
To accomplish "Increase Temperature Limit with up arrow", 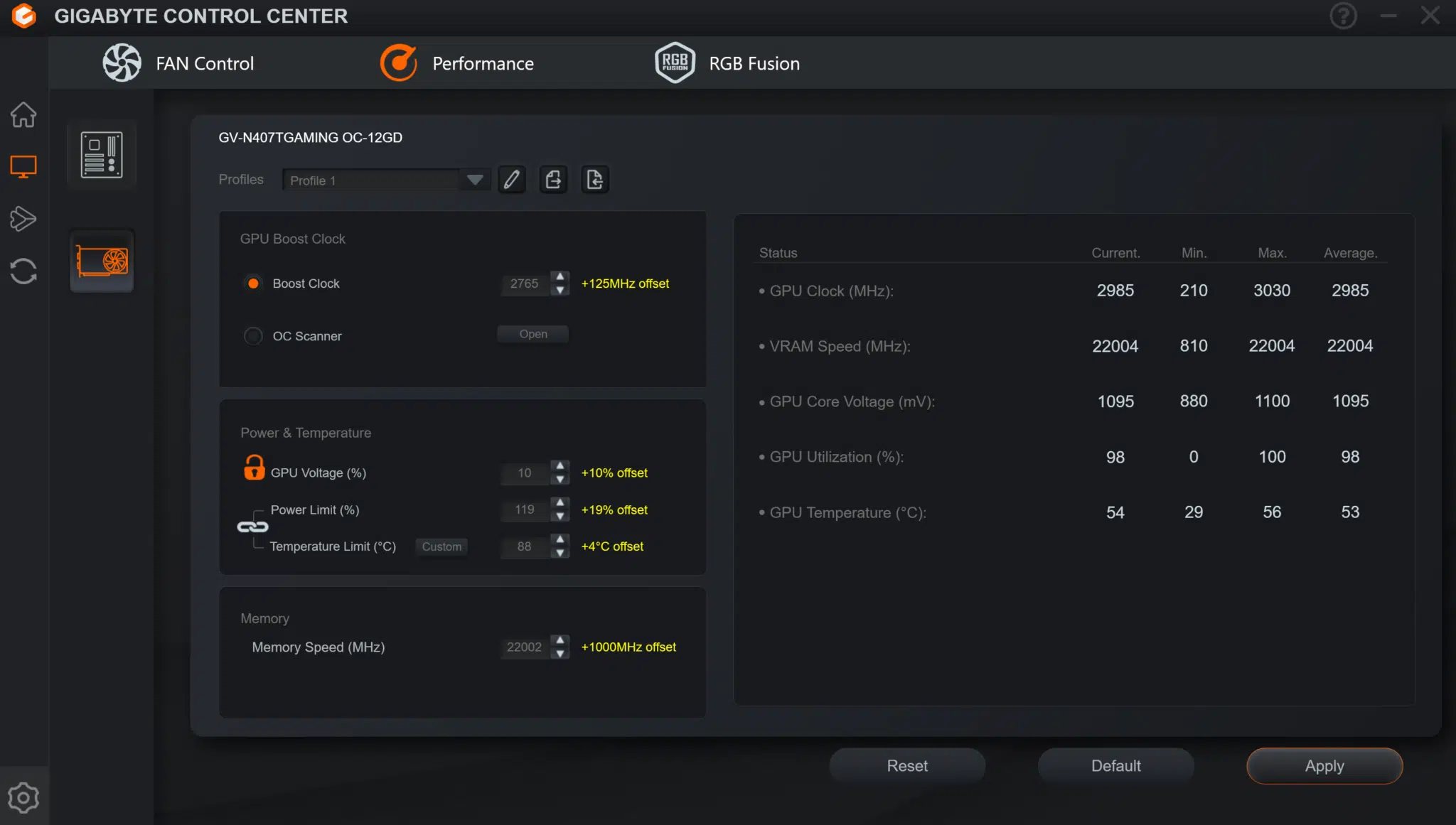I will [560, 539].
